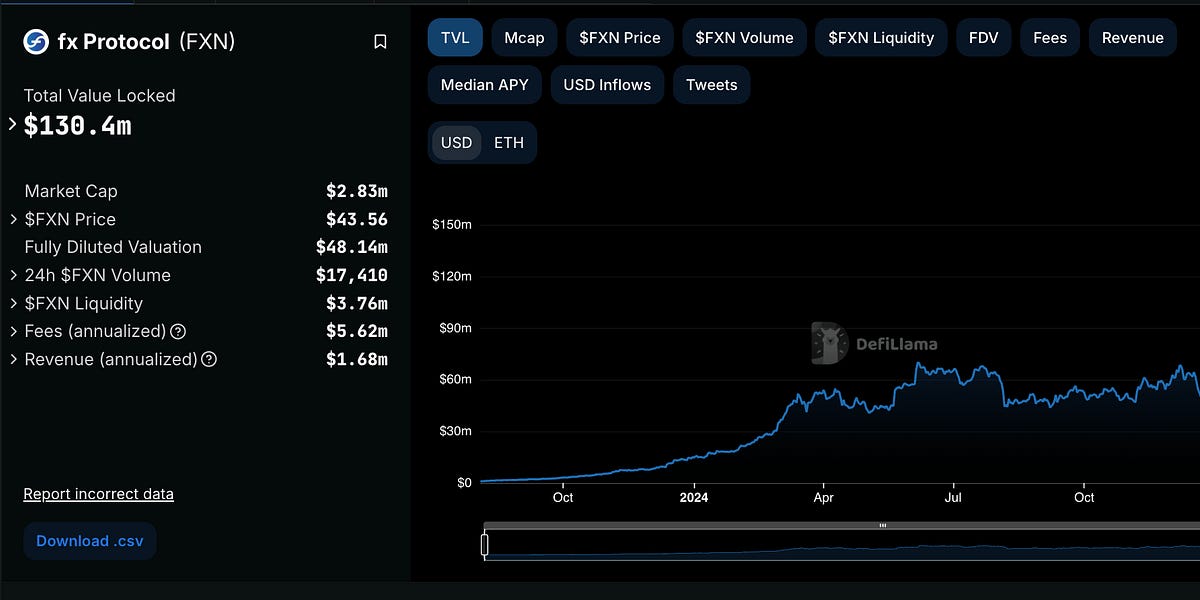Image resolution: width=1200 pixels, height=600 pixels.
Task: Expand the $FXN Price row
Action: 12,219
